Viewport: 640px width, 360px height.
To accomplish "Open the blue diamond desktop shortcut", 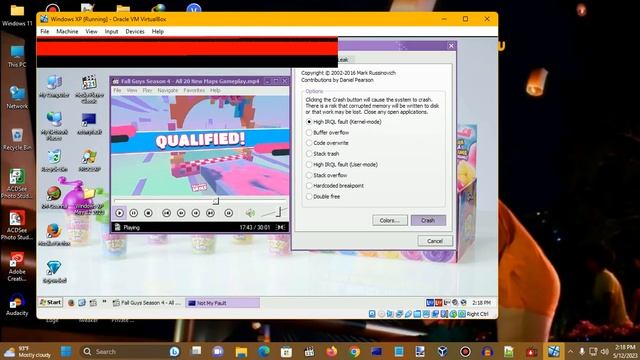I will point(54,271).
